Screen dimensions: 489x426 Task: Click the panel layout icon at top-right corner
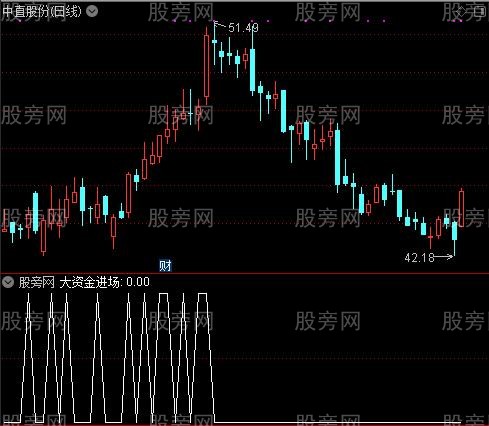point(481,12)
